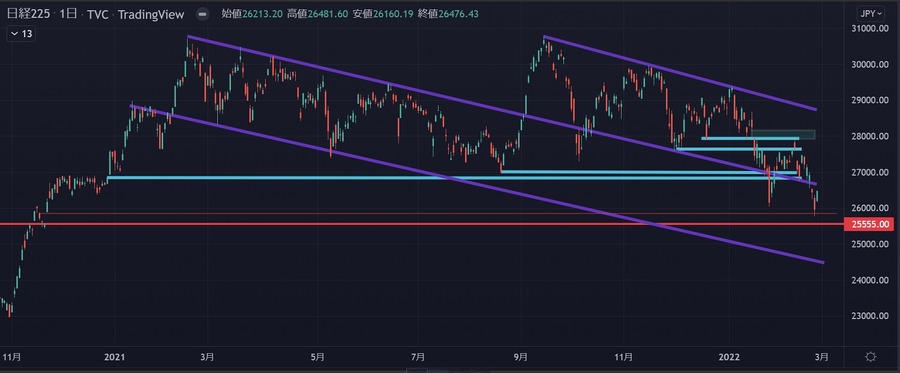This screenshot has width=900, height=373.
Task: Click the 終値 26476.43 close value
Action: point(448,14)
